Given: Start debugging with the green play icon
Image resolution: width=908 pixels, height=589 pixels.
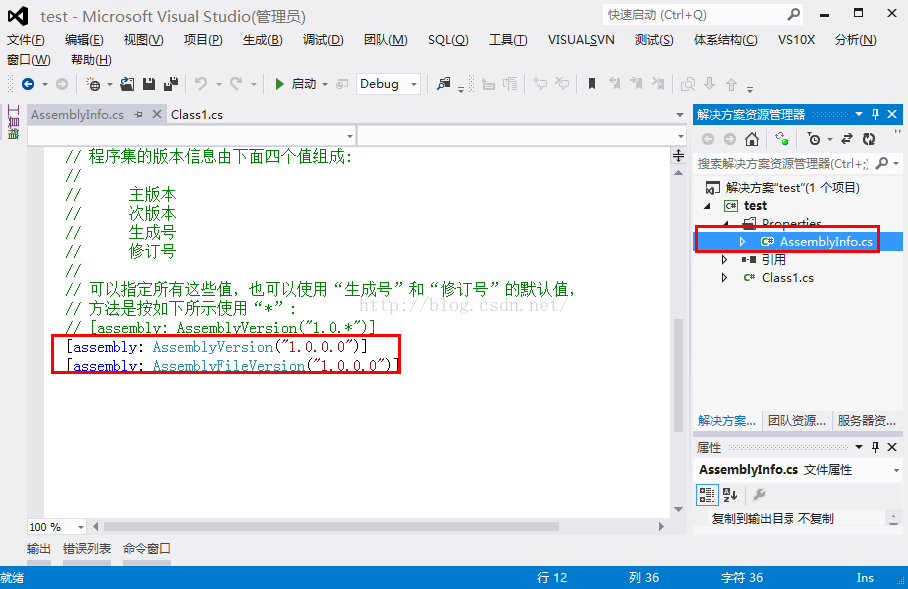Looking at the screenshot, I should tap(279, 85).
